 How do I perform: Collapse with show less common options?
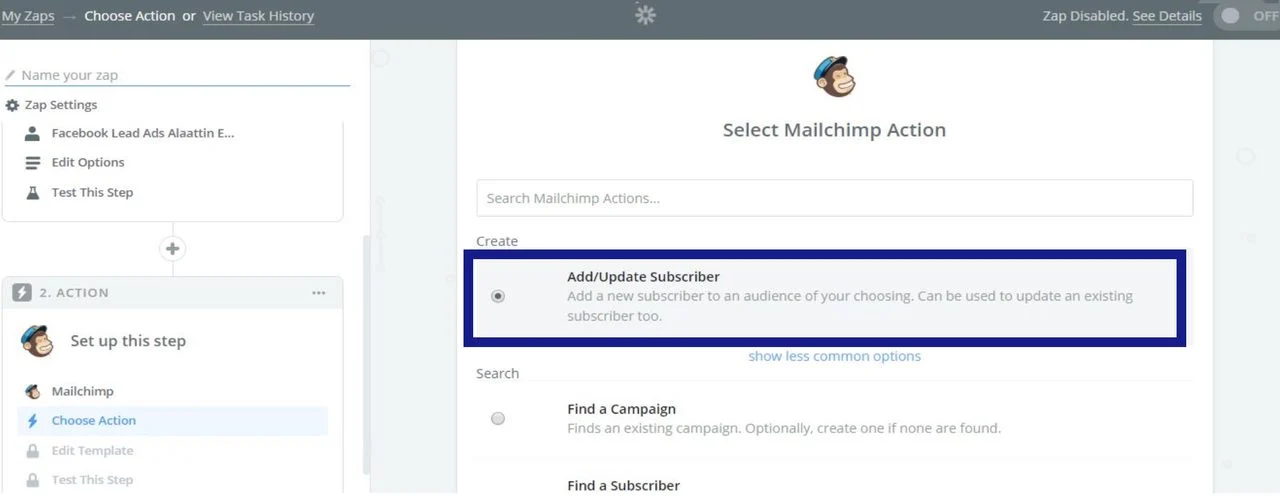(x=834, y=356)
